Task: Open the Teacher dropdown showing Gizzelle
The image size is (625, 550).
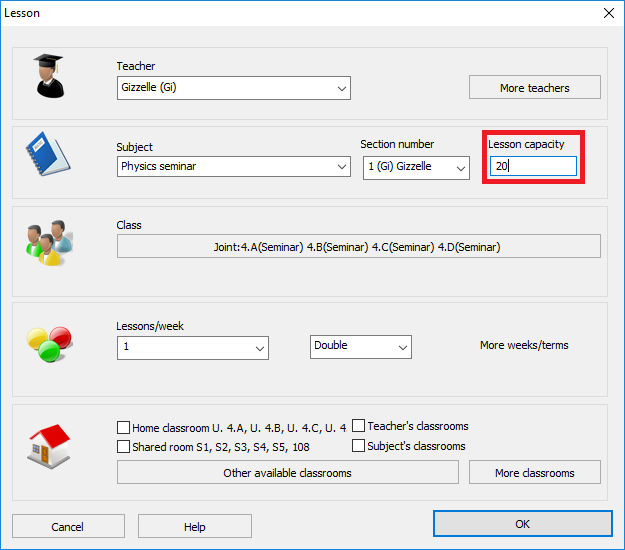Action: [233, 88]
